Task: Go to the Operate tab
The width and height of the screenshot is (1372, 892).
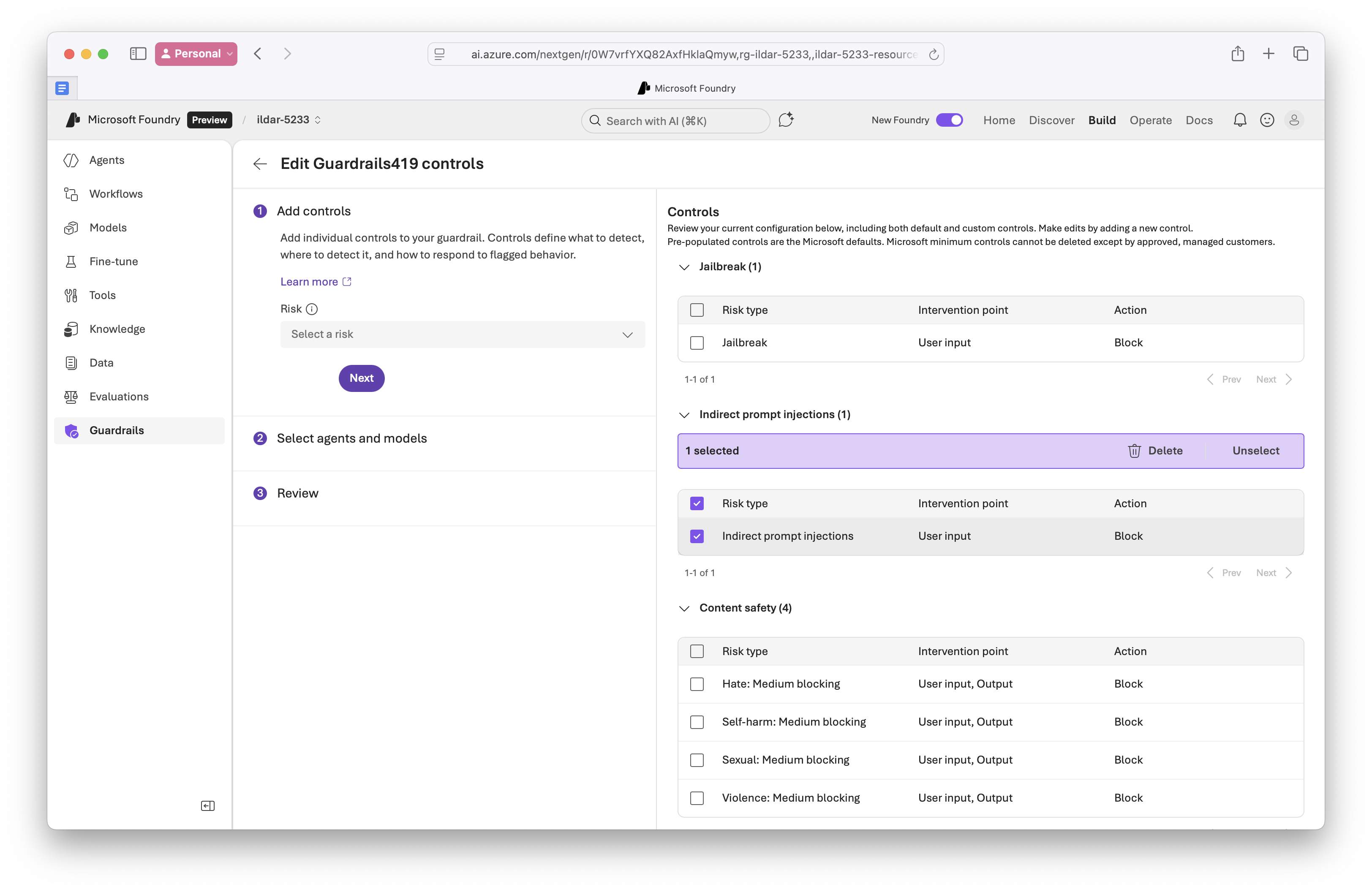Action: tap(1150, 120)
